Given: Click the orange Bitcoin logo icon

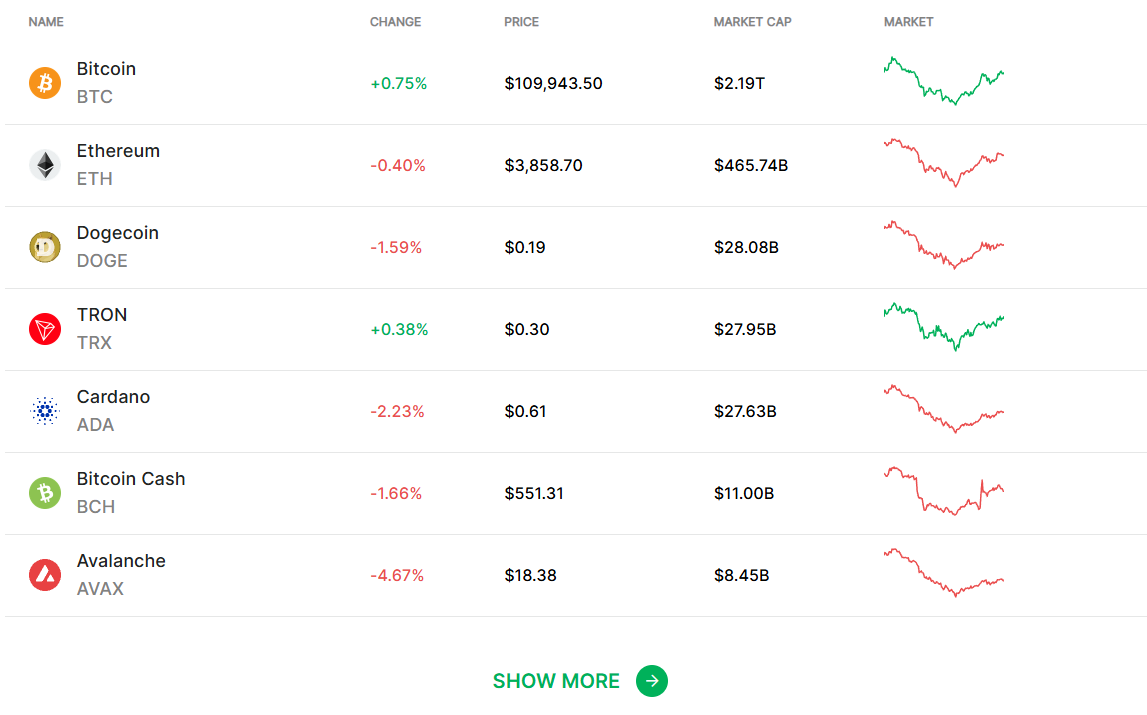Looking at the screenshot, I should (x=45, y=83).
